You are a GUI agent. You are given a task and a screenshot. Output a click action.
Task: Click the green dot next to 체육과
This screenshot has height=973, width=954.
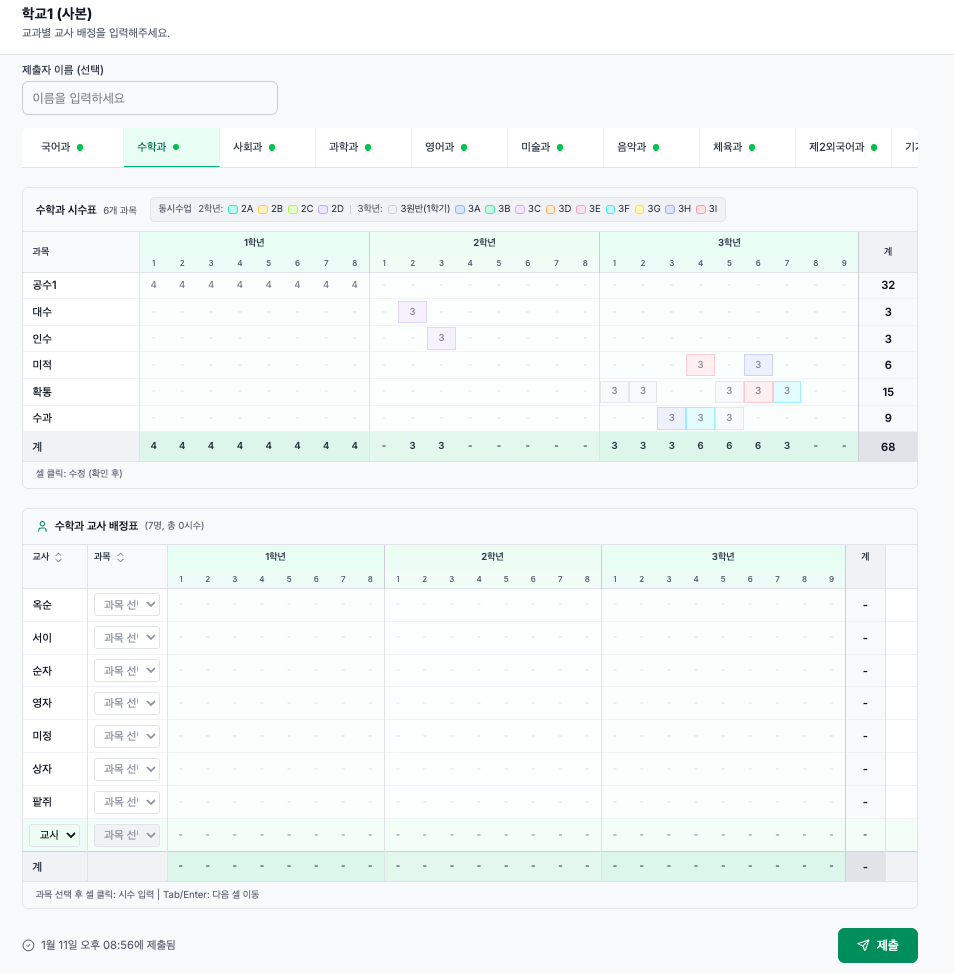pyautogui.click(x=751, y=147)
